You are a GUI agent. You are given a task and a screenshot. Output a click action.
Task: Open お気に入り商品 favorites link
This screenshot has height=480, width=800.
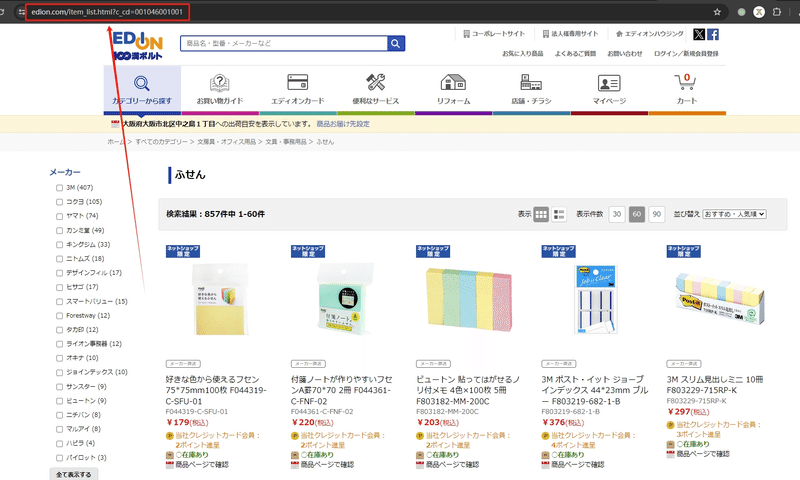(522, 54)
